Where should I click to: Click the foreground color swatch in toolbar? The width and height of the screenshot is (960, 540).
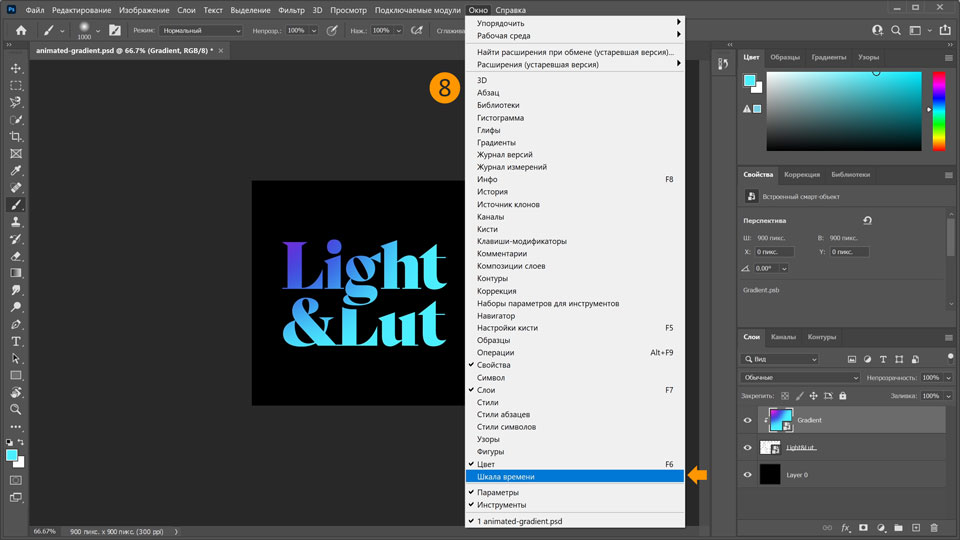(x=12, y=456)
